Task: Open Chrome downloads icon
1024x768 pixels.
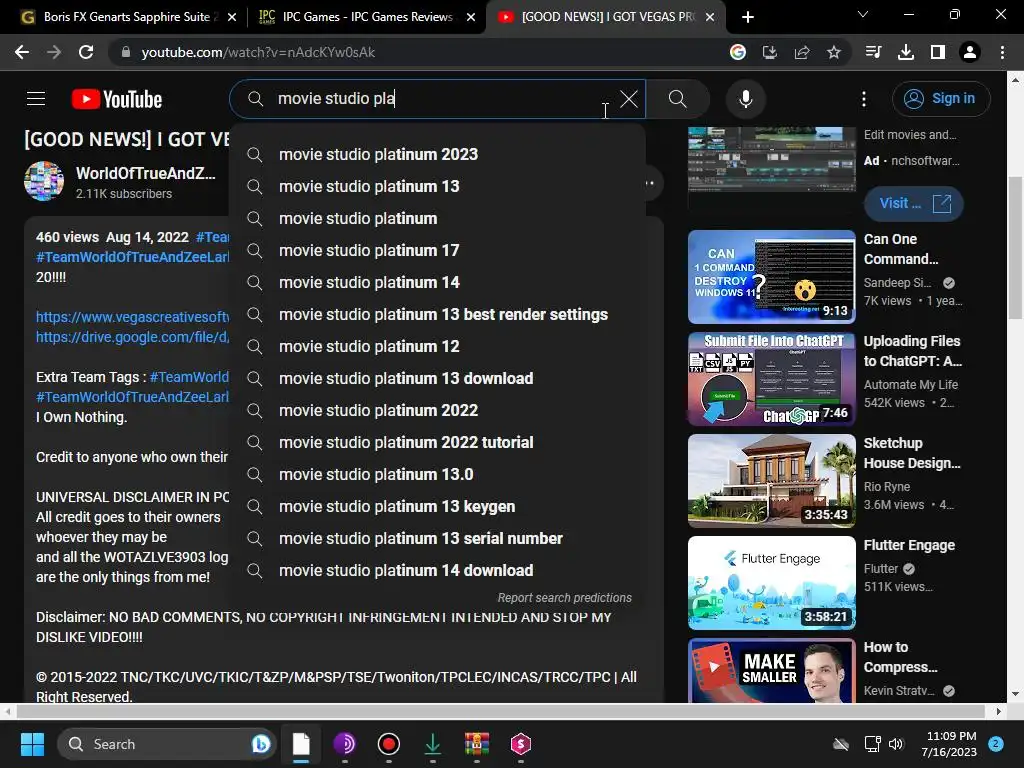Action: (906, 52)
